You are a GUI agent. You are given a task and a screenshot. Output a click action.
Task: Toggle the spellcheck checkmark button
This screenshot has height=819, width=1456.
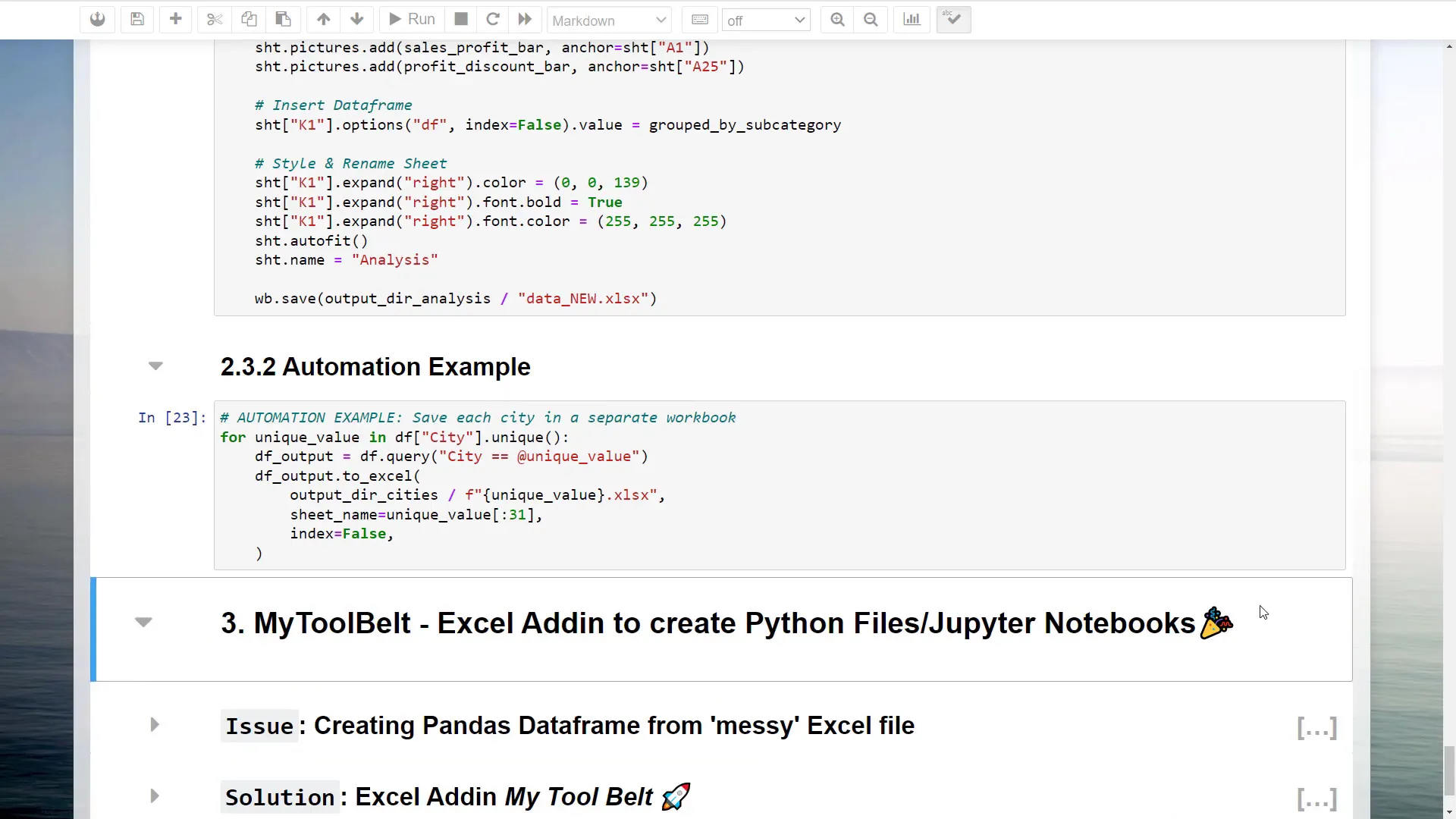tap(953, 20)
